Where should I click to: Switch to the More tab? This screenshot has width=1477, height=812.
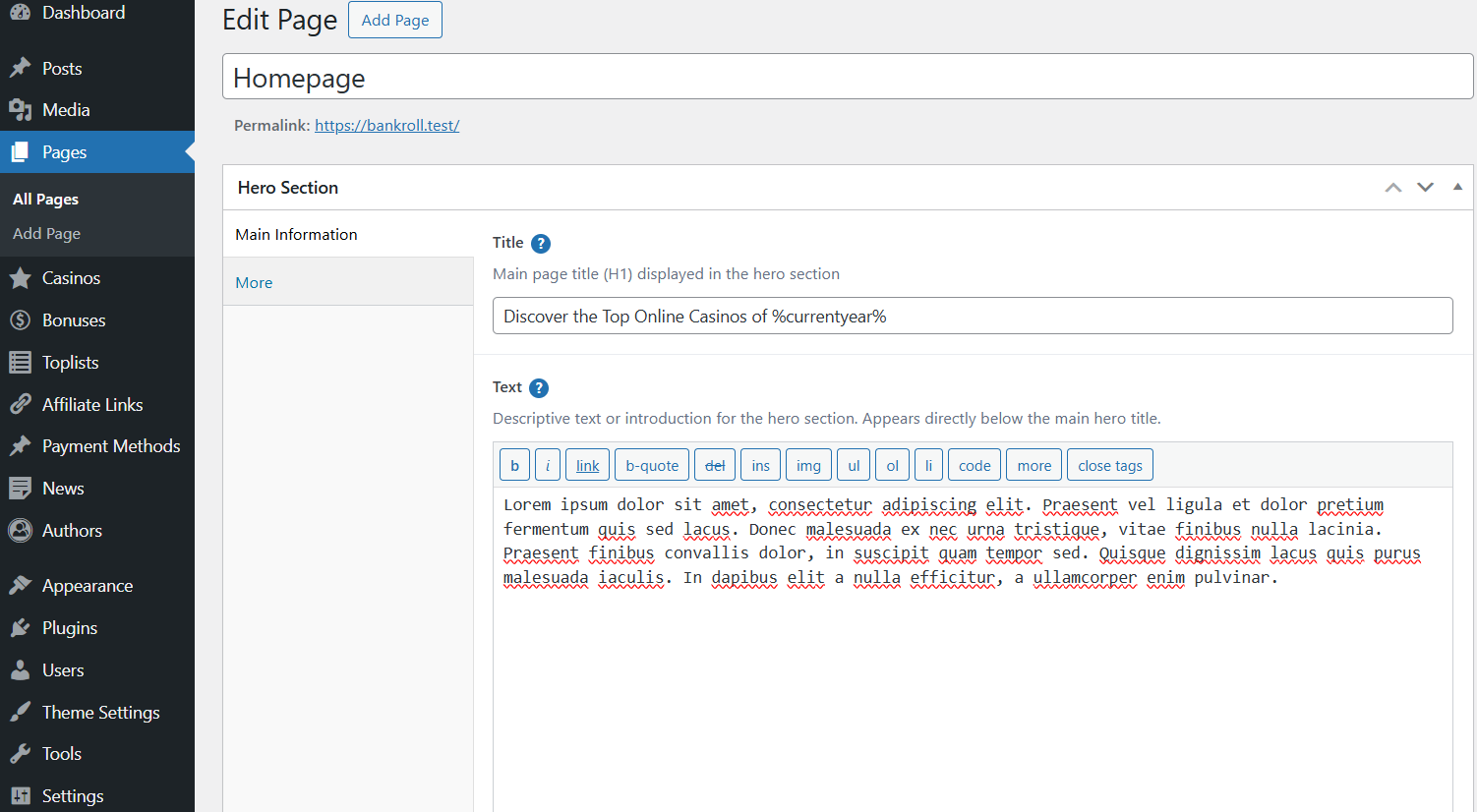point(254,282)
